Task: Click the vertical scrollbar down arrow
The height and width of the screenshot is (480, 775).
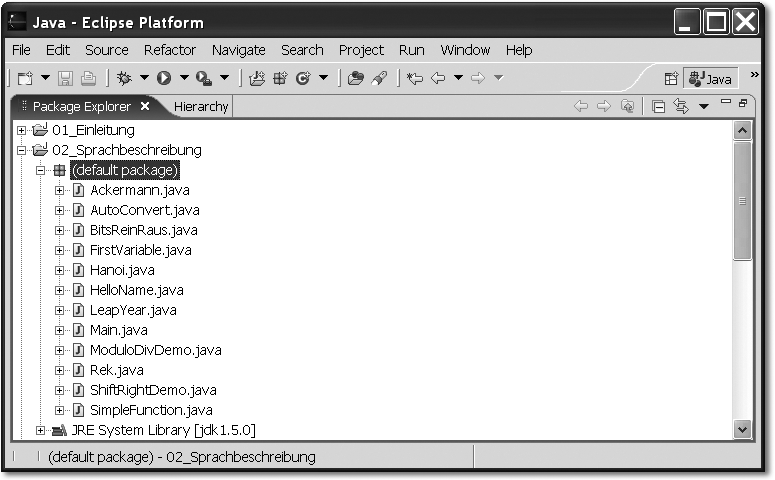Action: [742, 429]
